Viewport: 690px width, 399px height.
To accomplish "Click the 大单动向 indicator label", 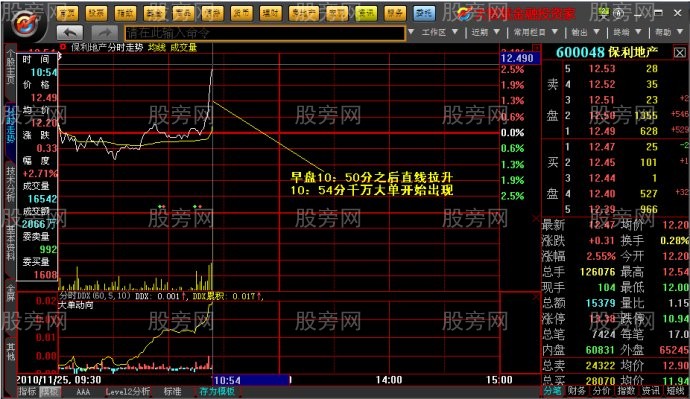I will [x=76, y=305].
